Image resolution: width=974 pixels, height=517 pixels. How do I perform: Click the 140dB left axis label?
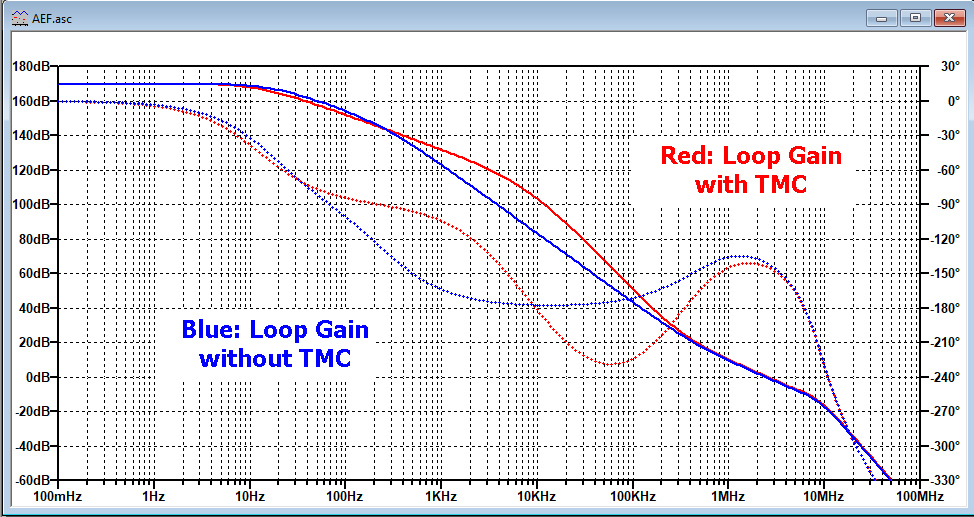coord(30,135)
